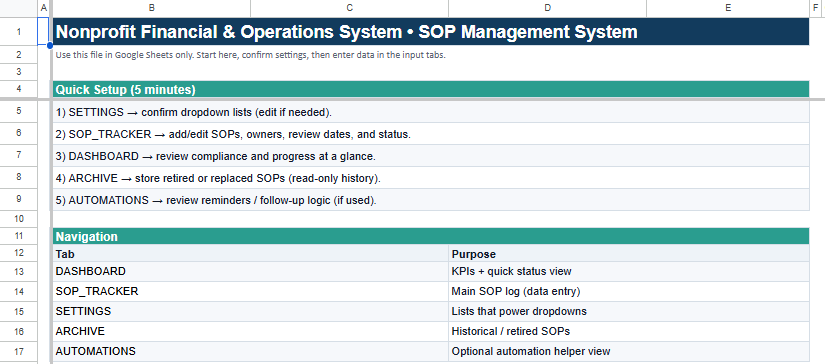Screen dimensions: 825x364
Task: Click the 'Optional automation helper view' cell
Action: point(629,351)
